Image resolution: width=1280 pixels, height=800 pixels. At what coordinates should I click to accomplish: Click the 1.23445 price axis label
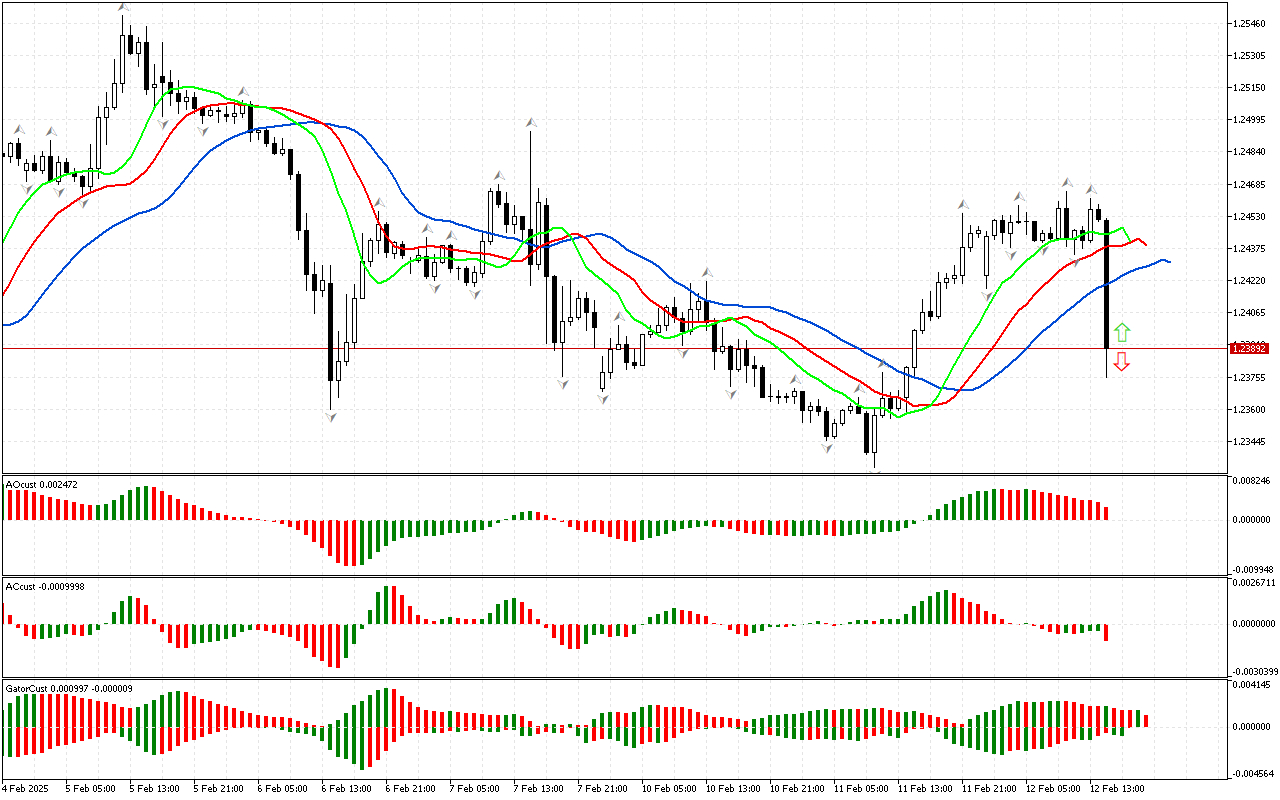1250,442
